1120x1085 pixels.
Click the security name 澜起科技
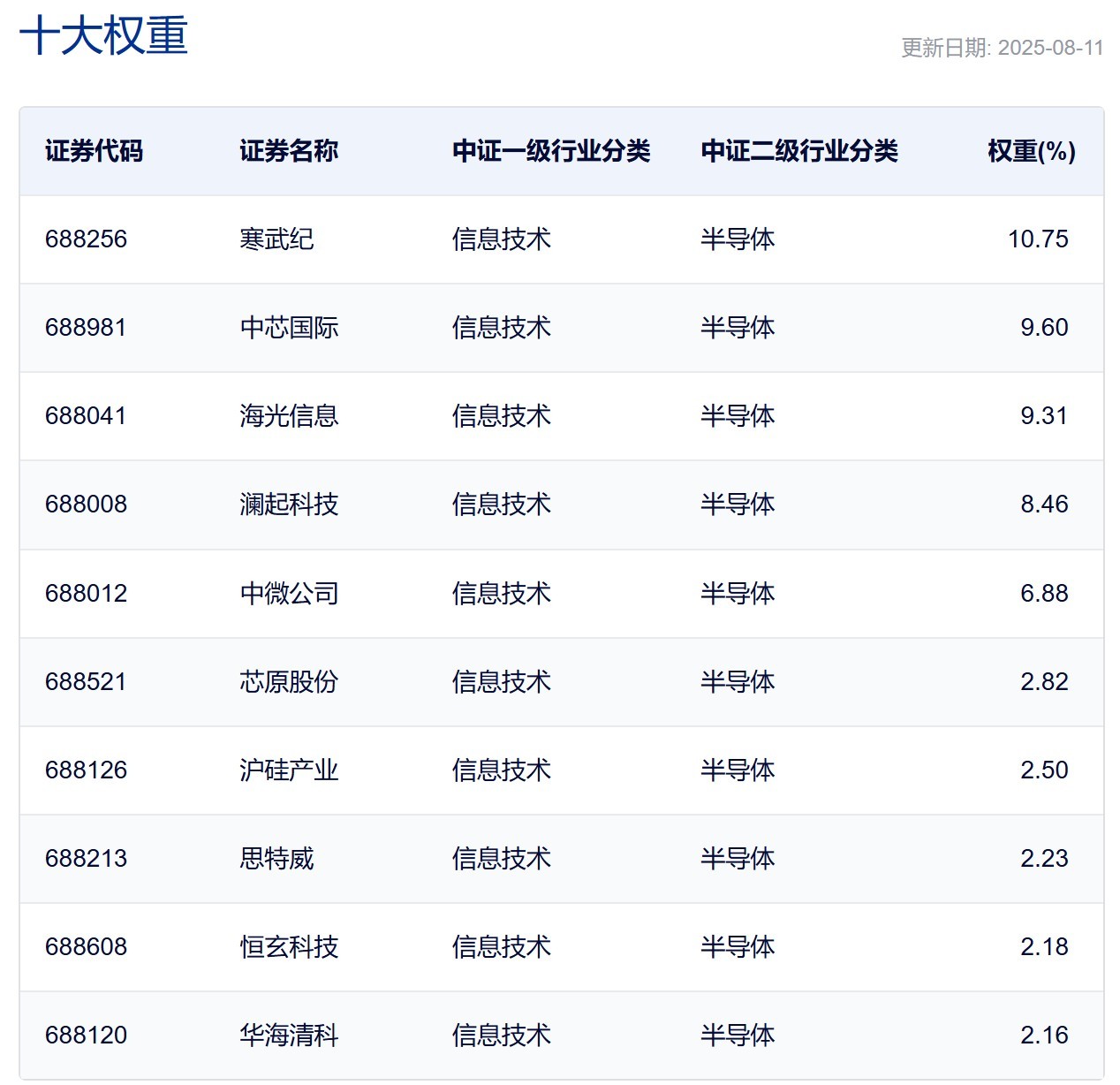pyautogui.click(x=289, y=505)
